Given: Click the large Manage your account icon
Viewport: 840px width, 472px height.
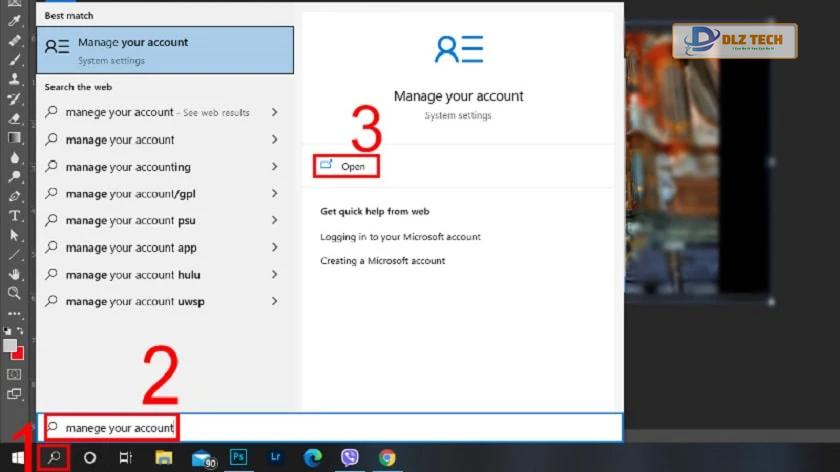Looking at the screenshot, I should (x=459, y=49).
